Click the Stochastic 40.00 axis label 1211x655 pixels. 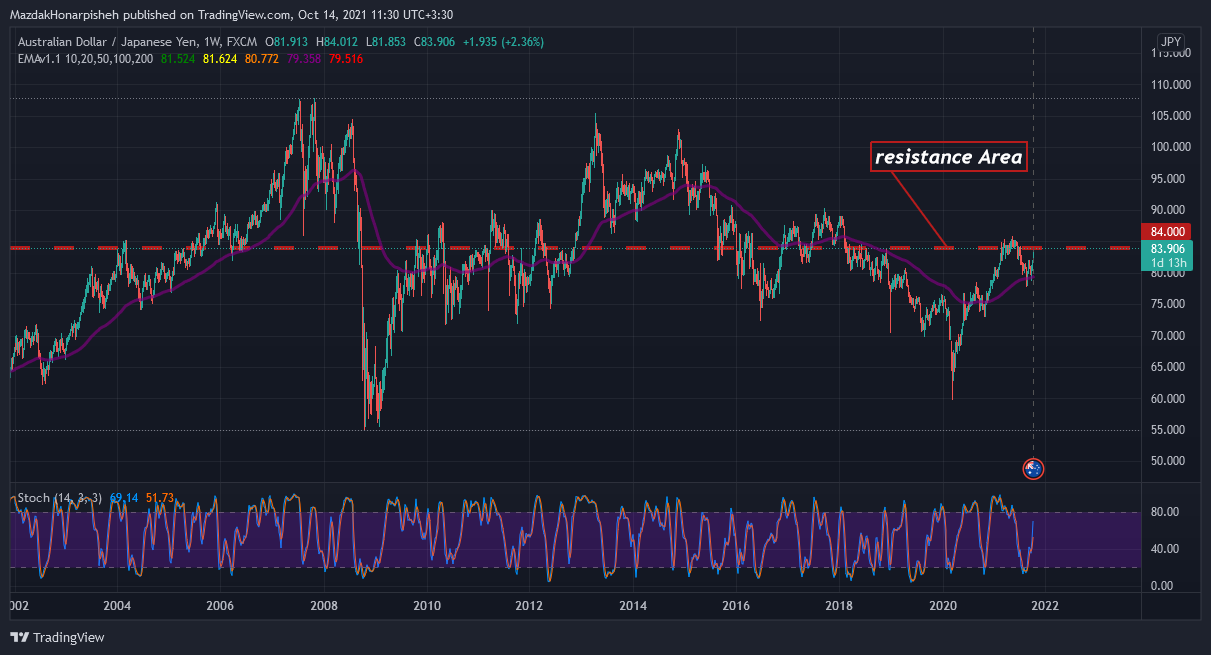point(1166,549)
